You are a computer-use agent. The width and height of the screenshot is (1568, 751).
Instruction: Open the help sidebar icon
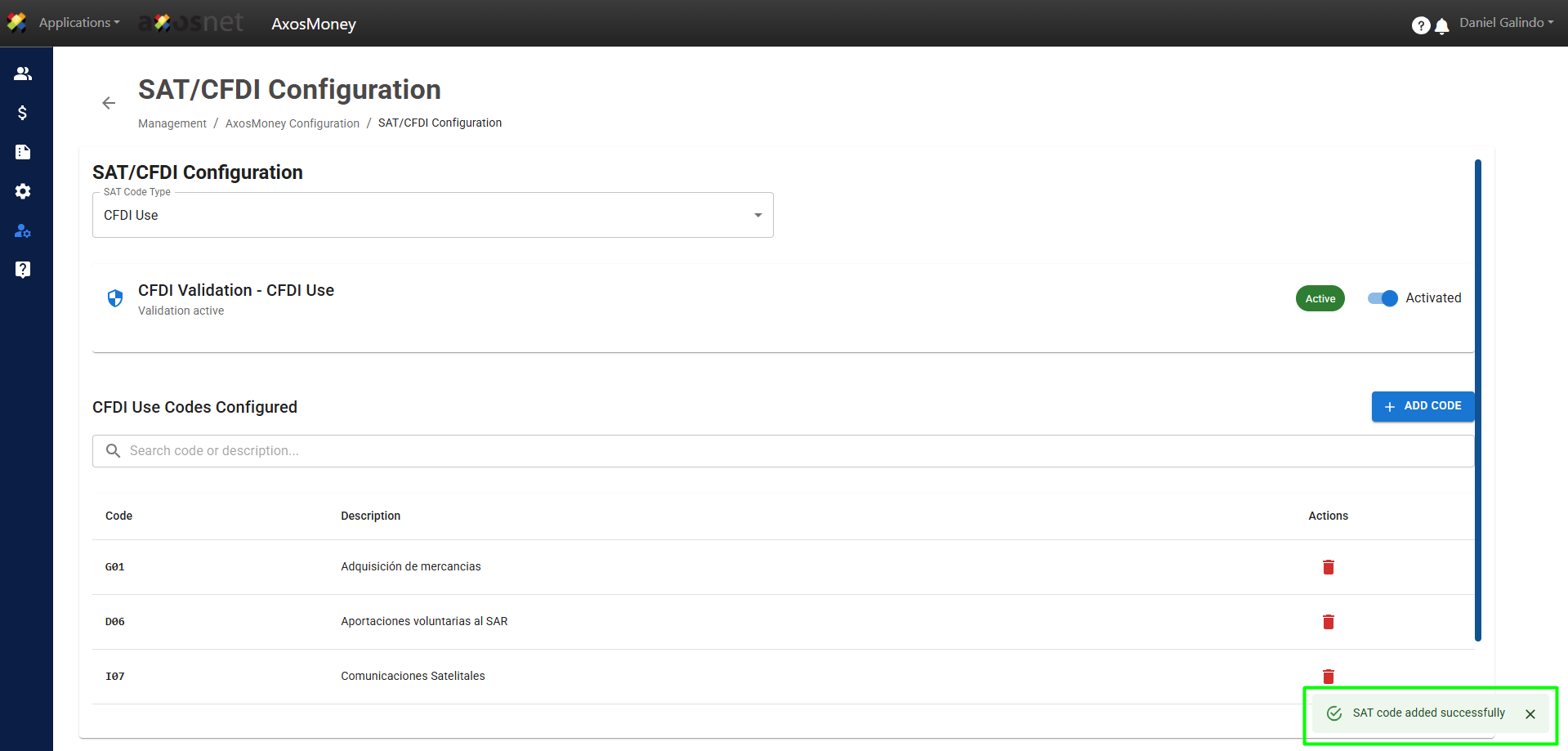click(23, 270)
